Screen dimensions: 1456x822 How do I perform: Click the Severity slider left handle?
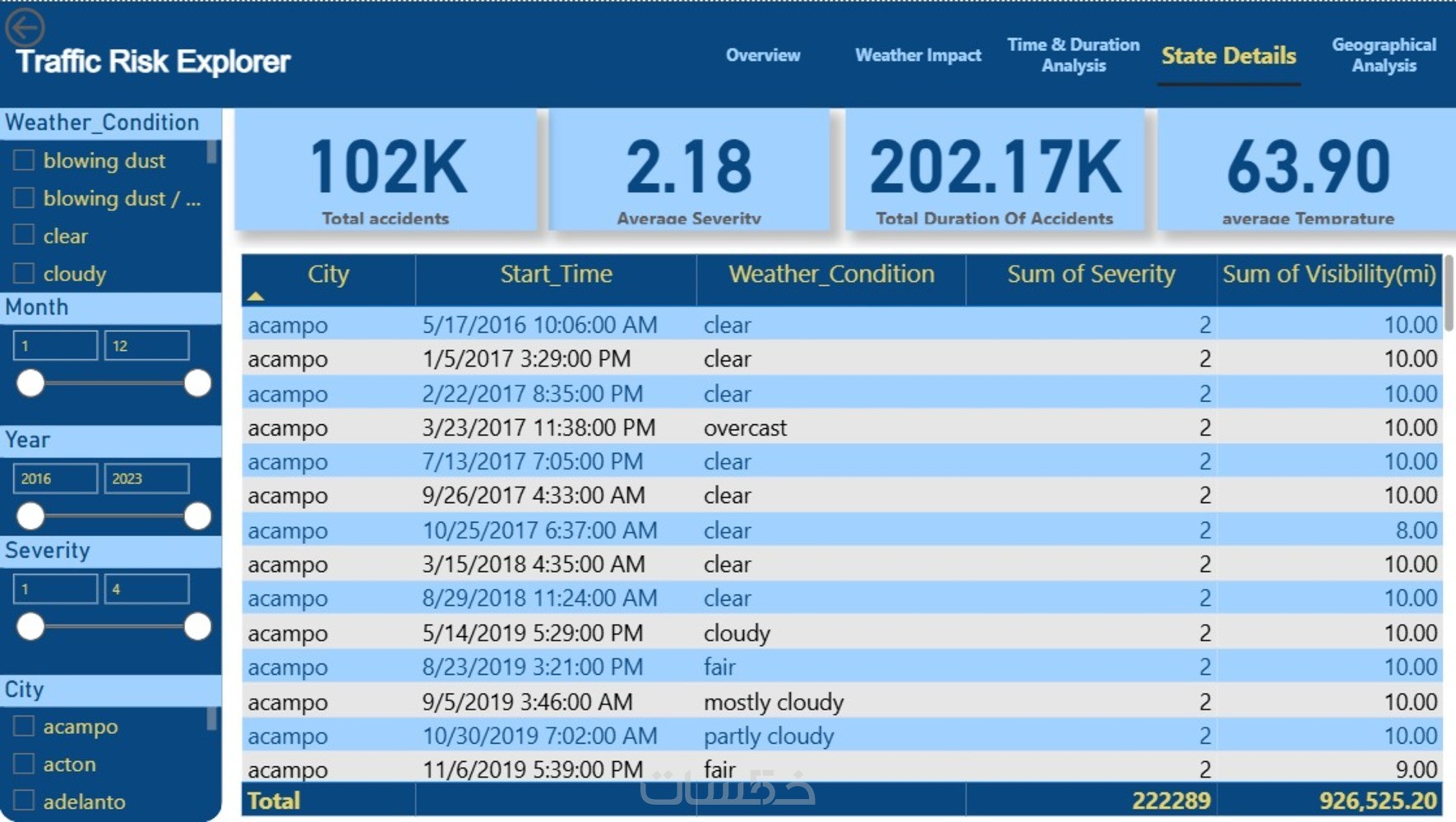point(31,627)
